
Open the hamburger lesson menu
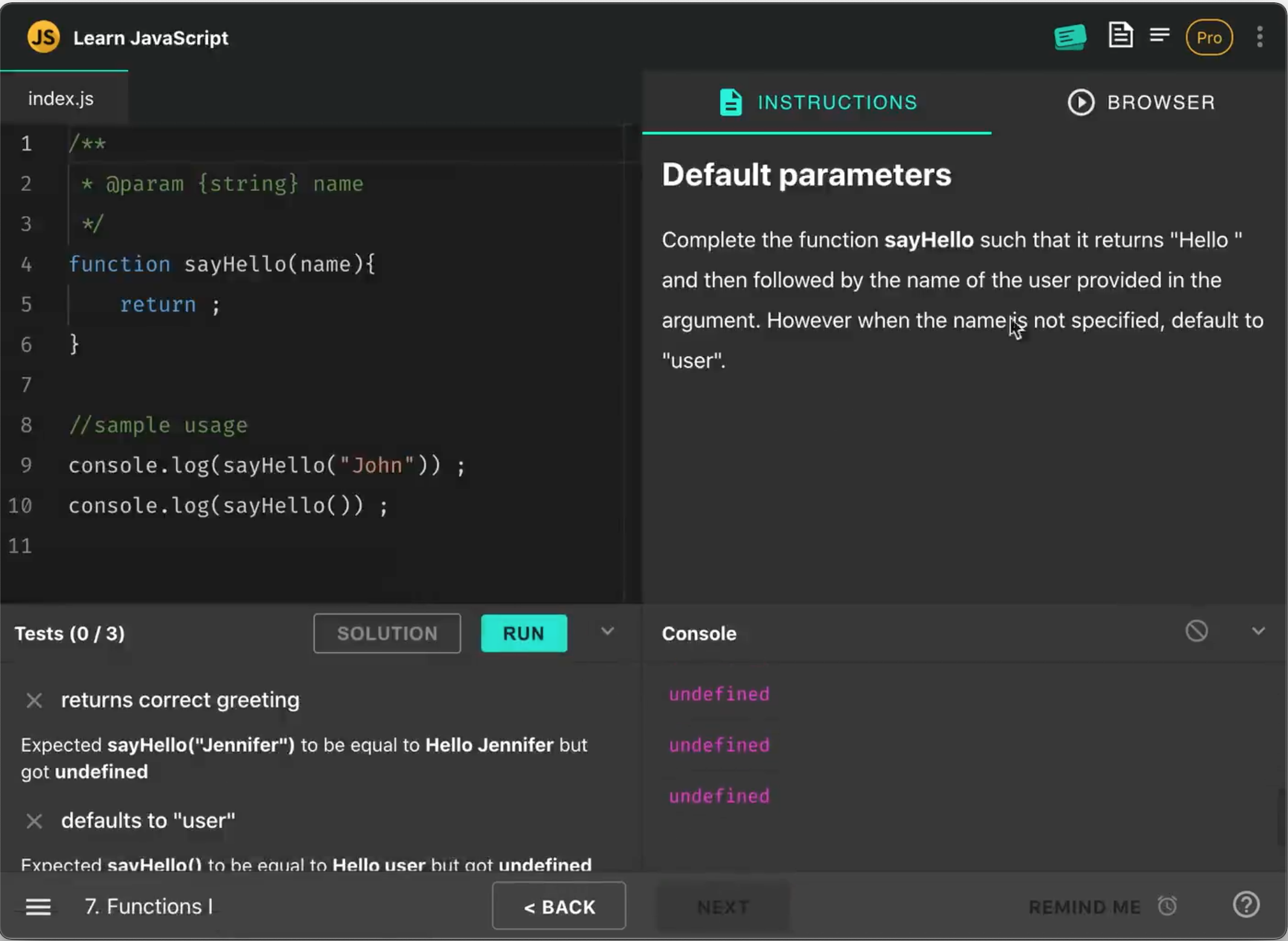pyautogui.click(x=38, y=906)
